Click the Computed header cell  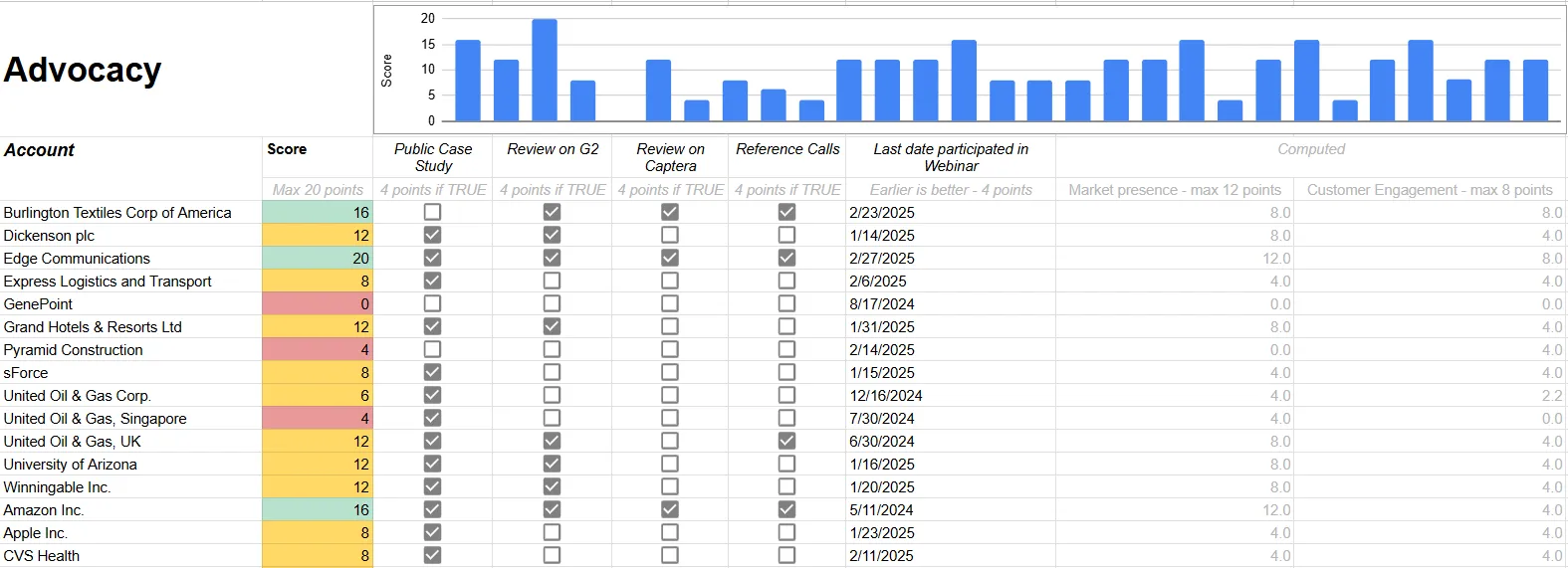1310,149
